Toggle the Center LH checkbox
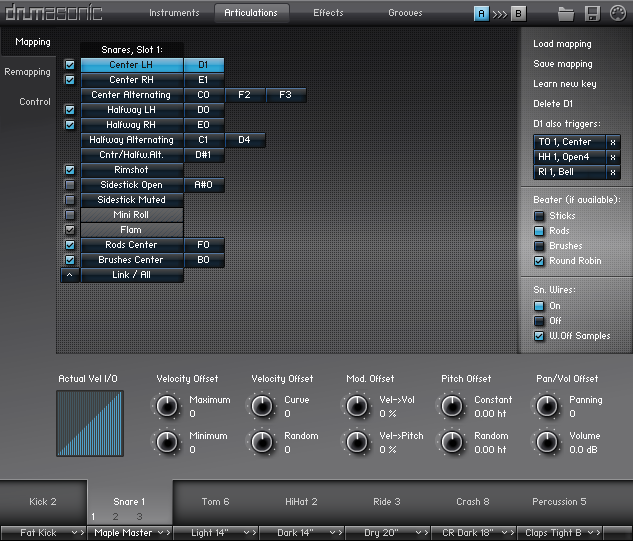 pos(70,65)
